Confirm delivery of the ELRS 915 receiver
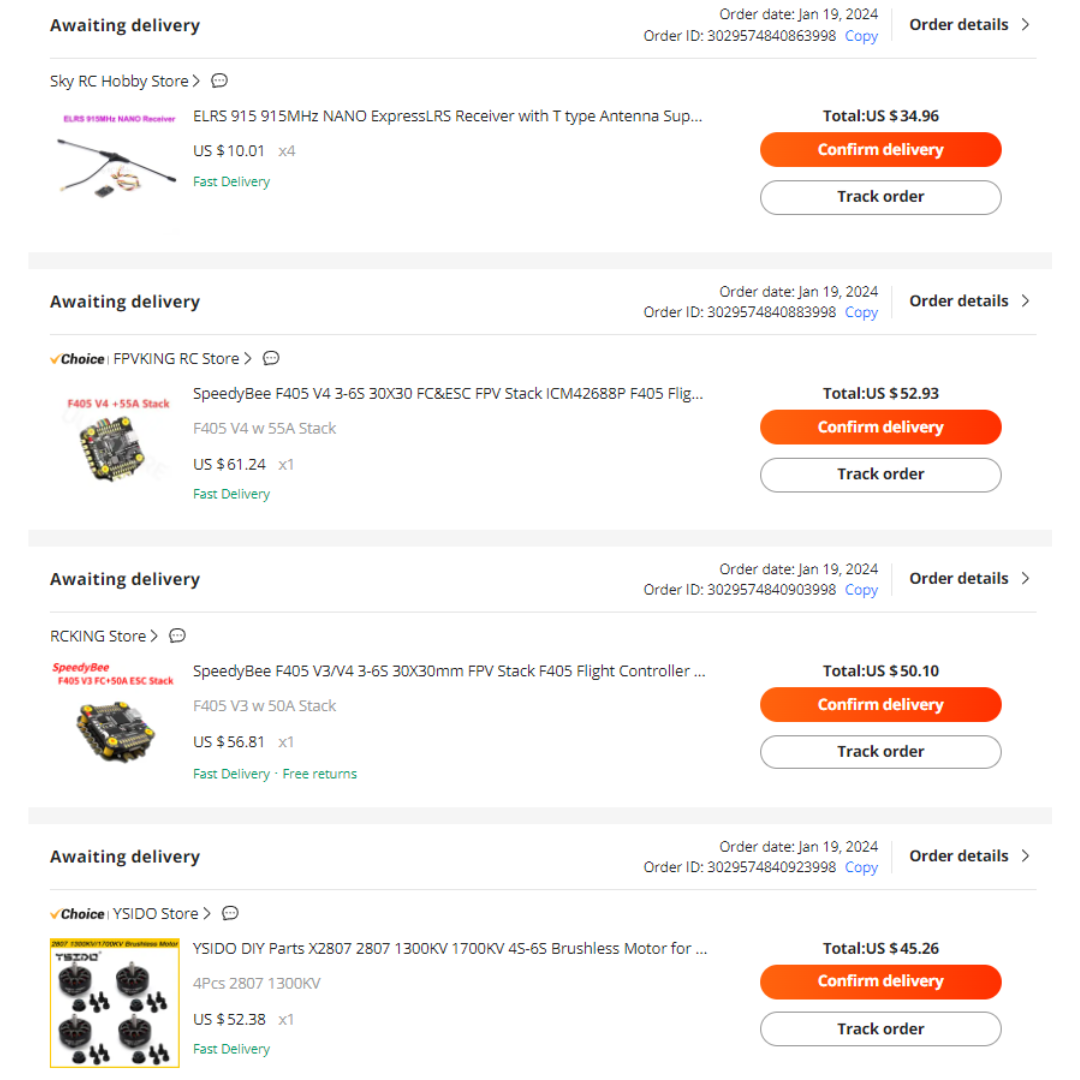Image resolution: width=1080 pixels, height=1080 pixels. (x=880, y=150)
